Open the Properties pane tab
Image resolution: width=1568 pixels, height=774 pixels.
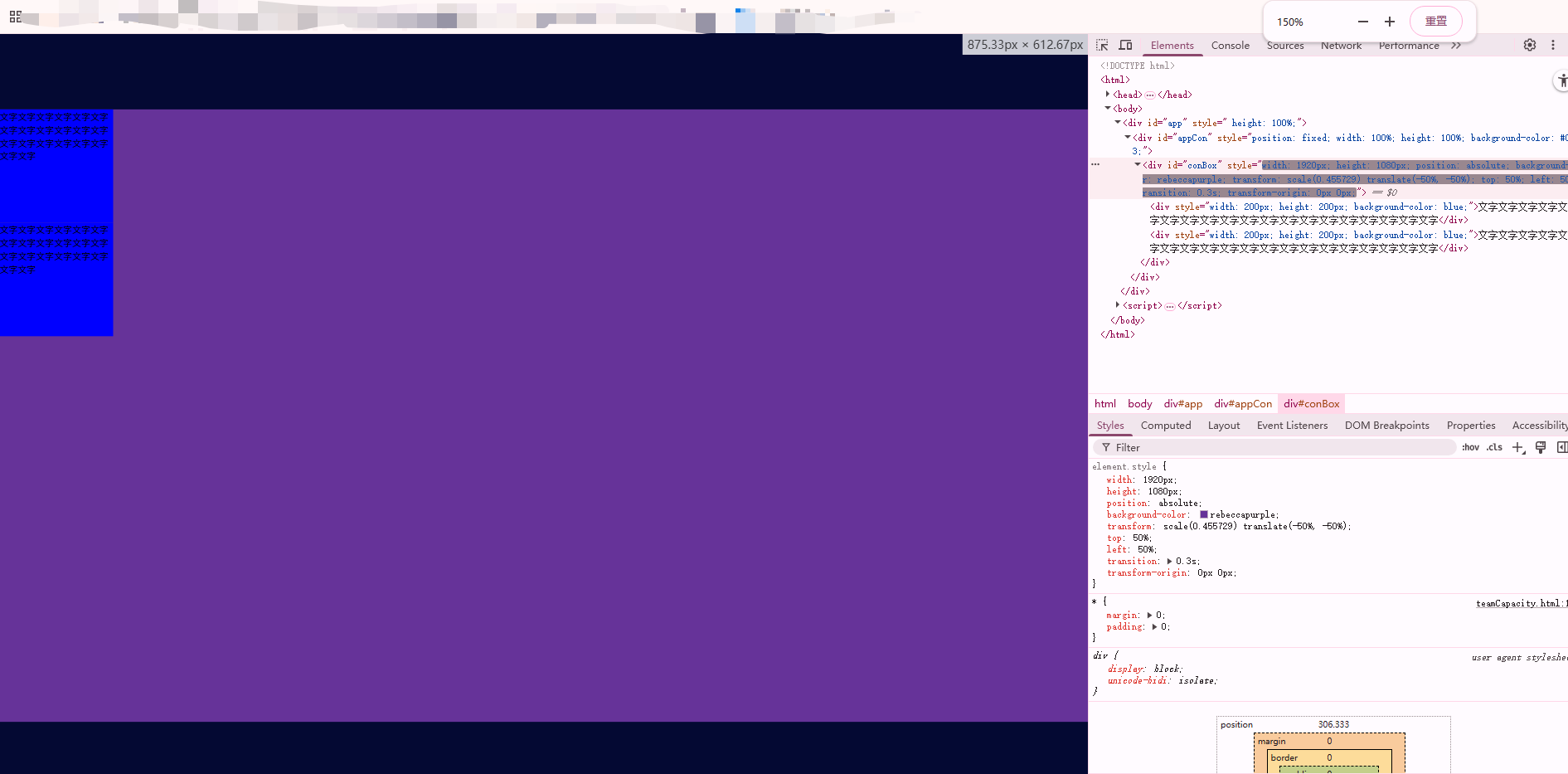click(1471, 426)
